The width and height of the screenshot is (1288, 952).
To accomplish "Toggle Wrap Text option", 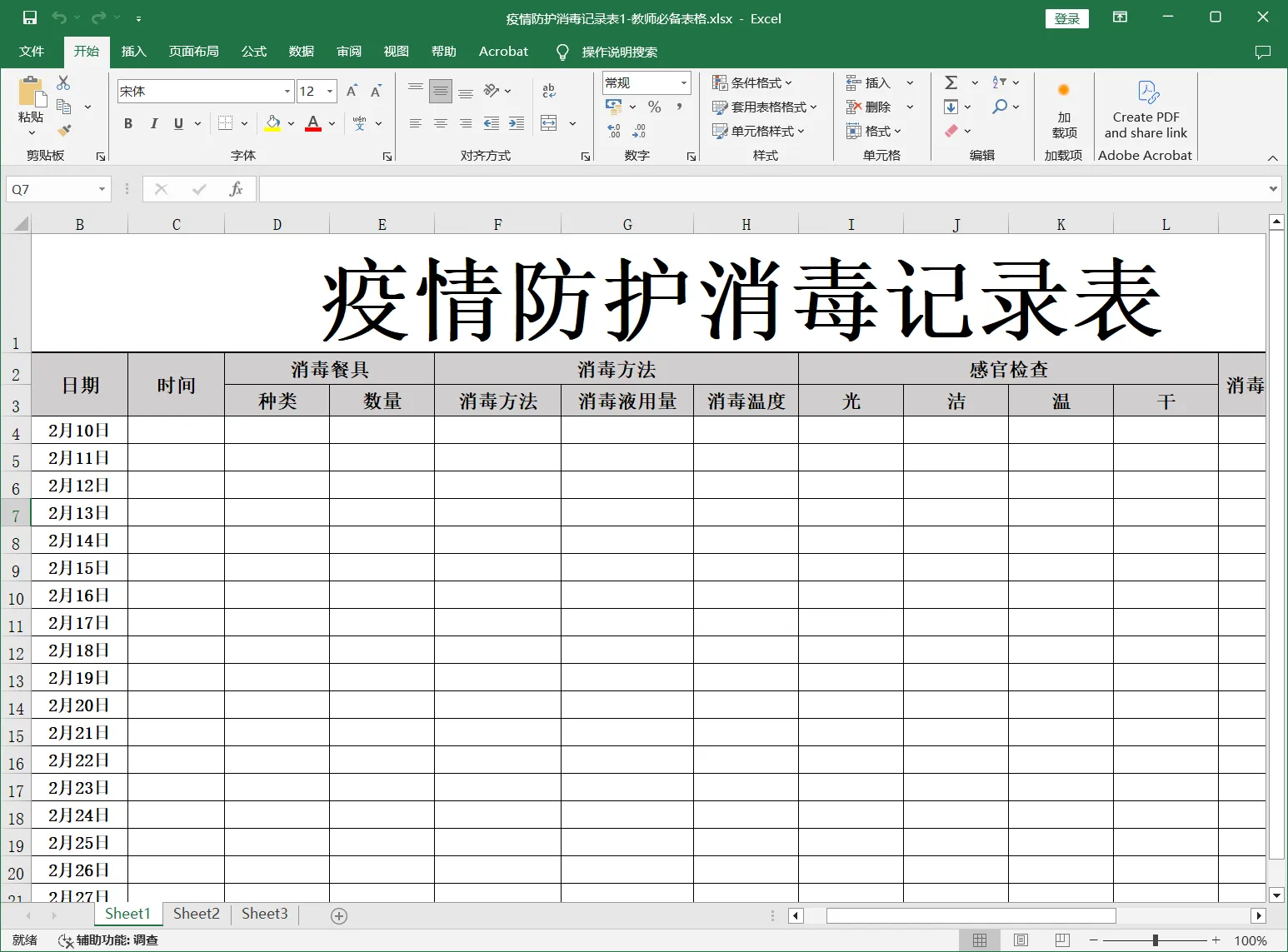I will (548, 91).
